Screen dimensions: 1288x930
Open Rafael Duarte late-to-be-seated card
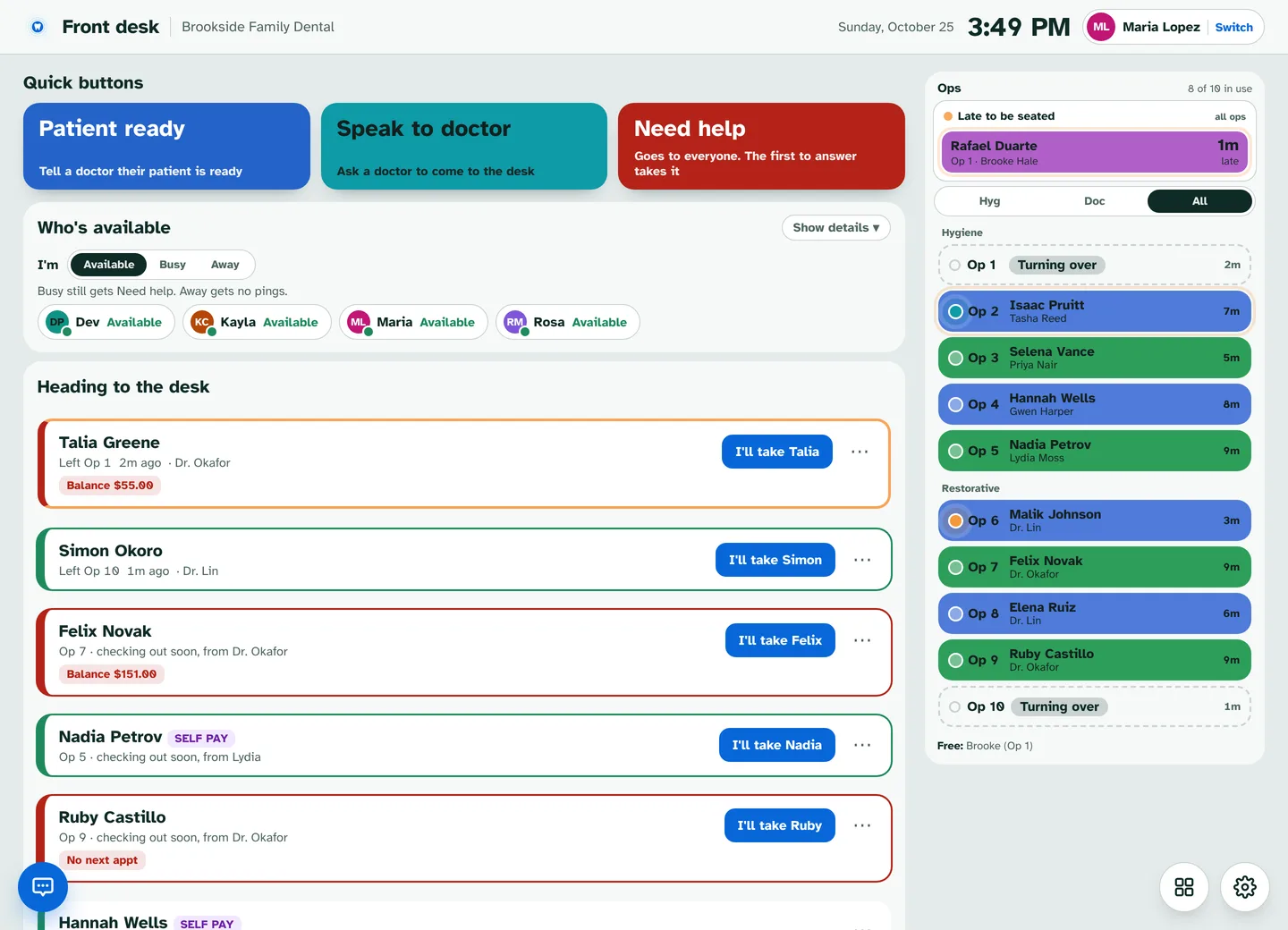[x=1095, y=152]
